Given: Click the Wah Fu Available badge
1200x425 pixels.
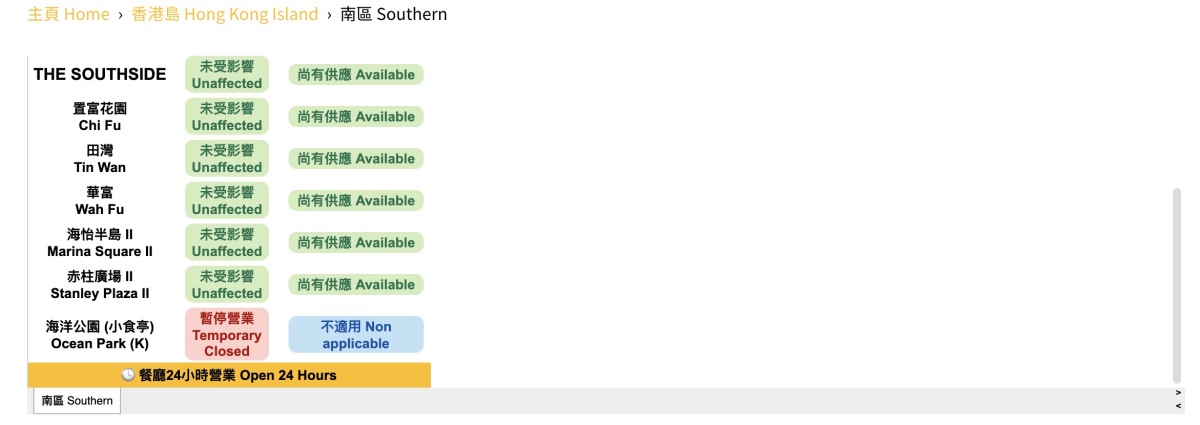Looking at the screenshot, I should click(356, 200).
